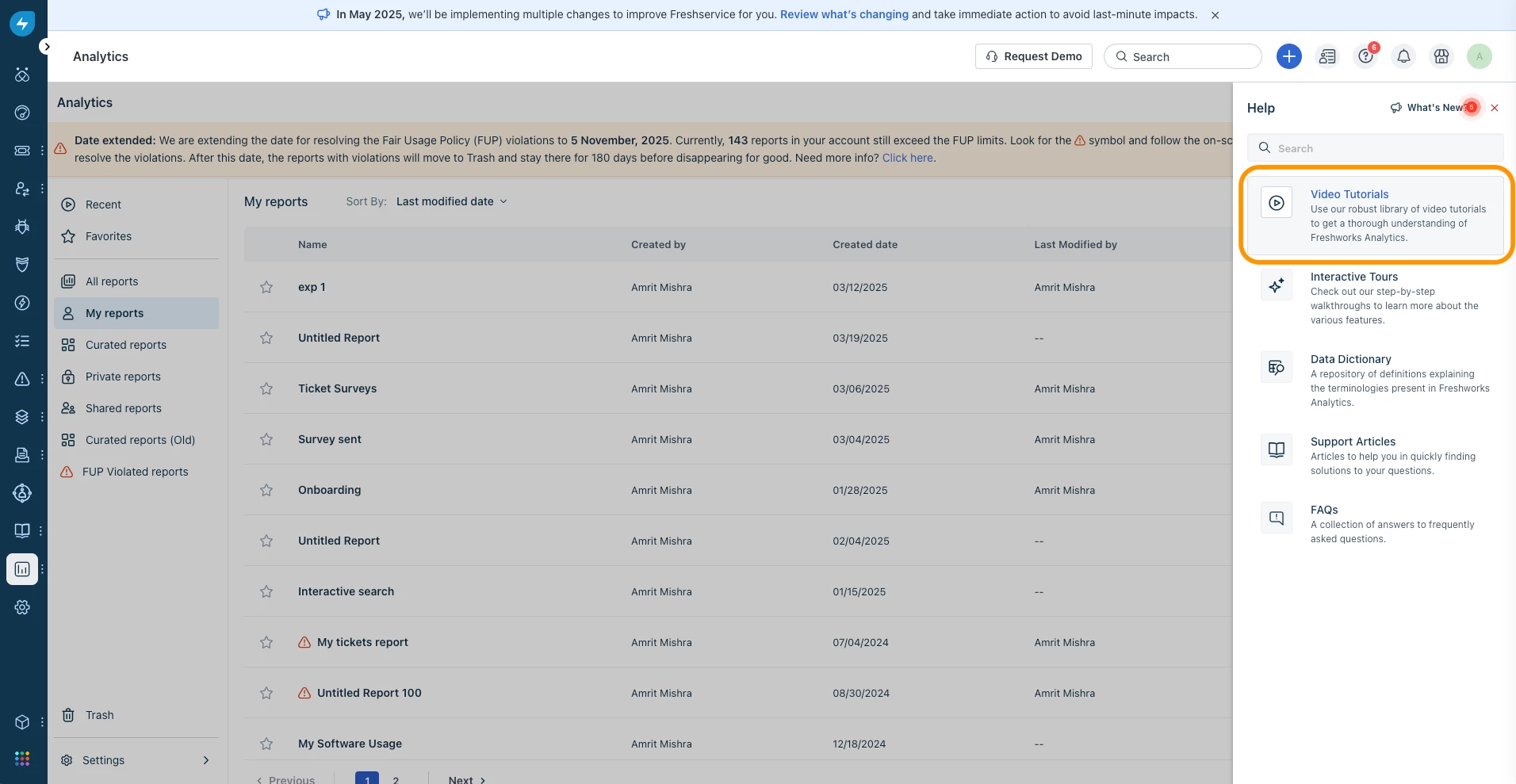This screenshot has height=784, width=1516.
Task: Select Recent in reports sidebar
Action: [136, 205]
